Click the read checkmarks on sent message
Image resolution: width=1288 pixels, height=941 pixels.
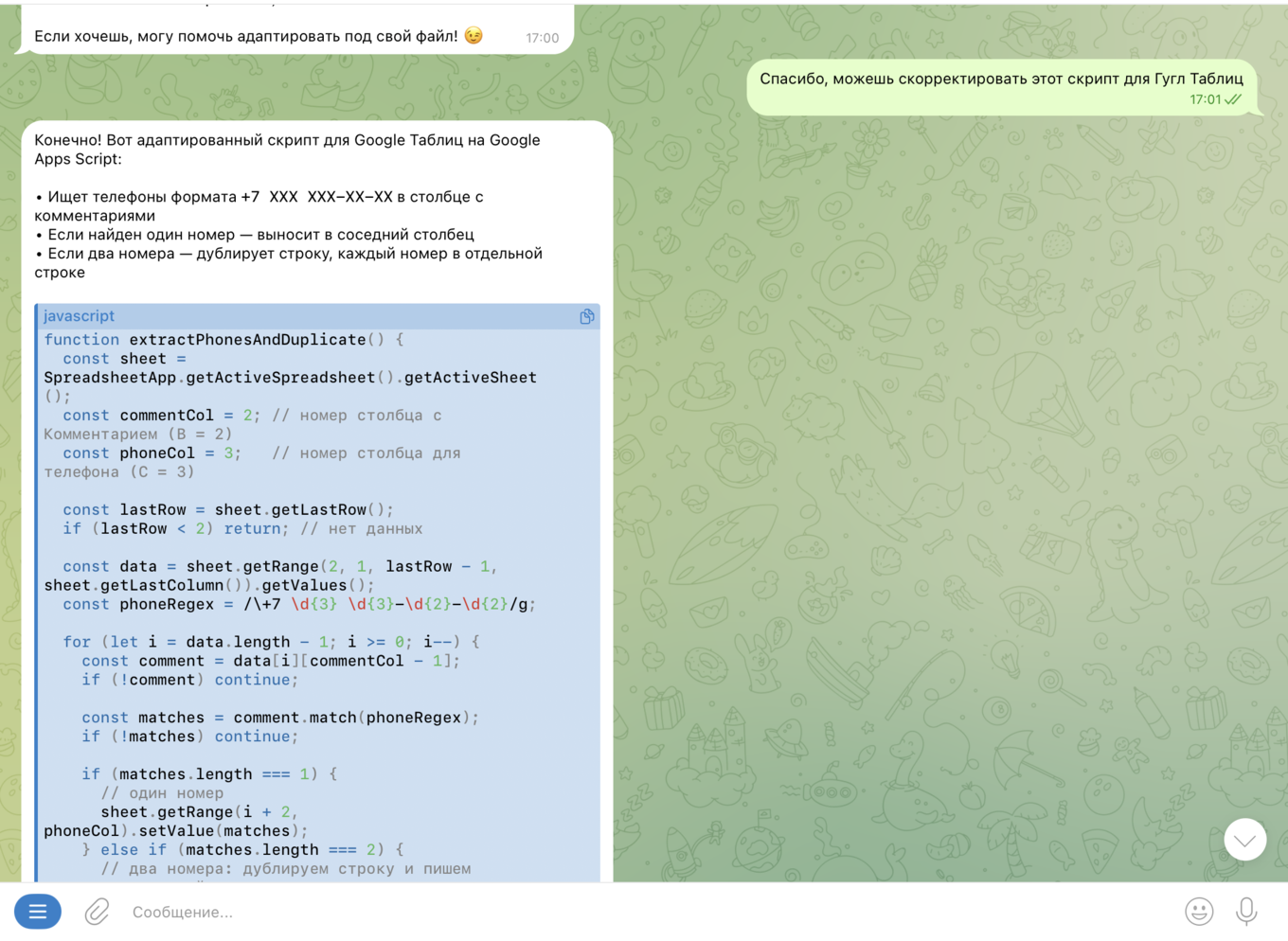(1233, 99)
